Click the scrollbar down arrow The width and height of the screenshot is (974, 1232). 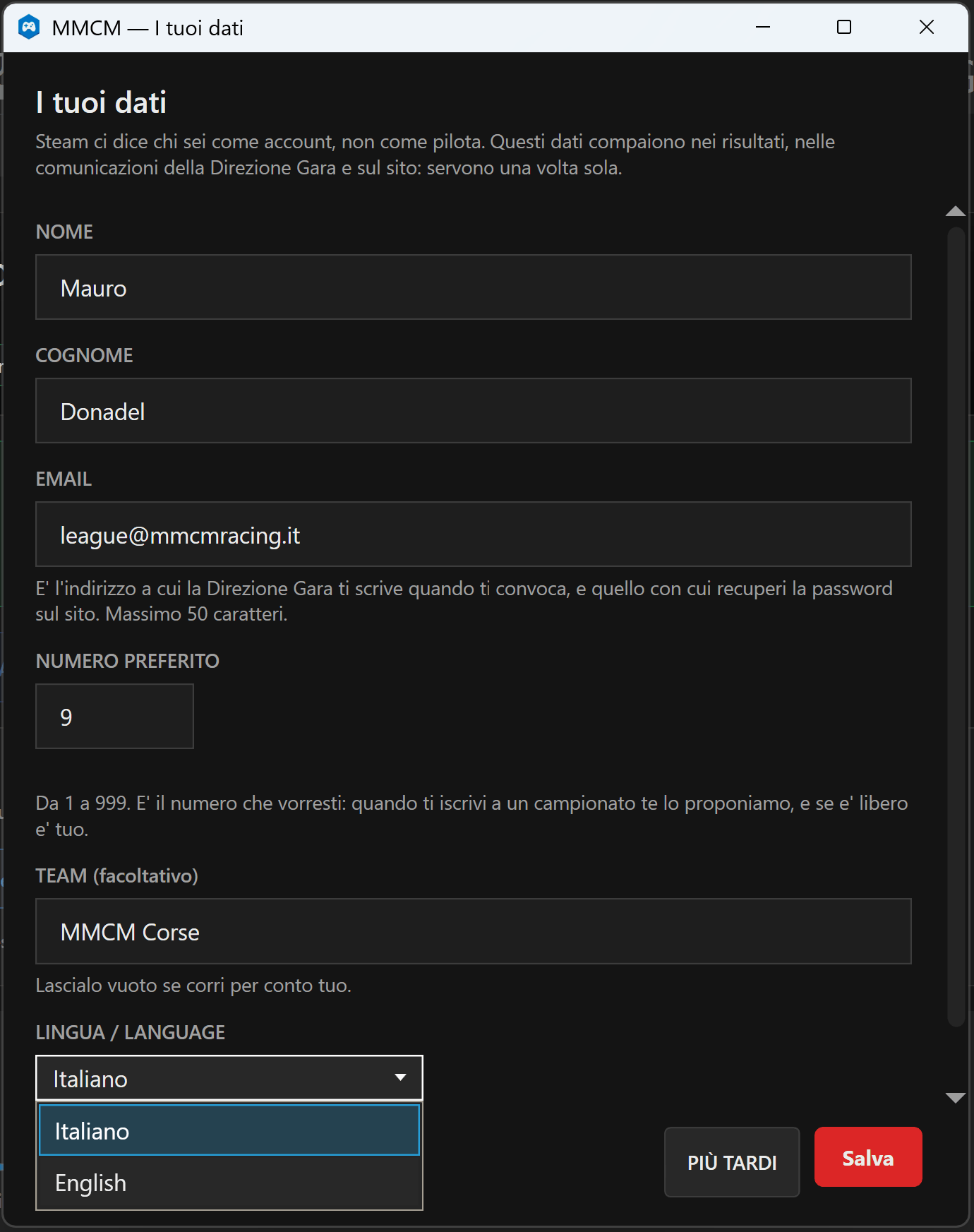point(956,1097)
